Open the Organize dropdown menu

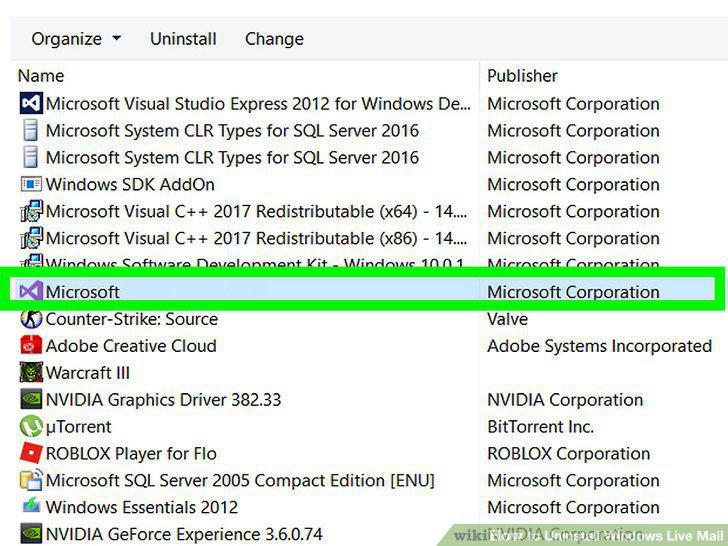[76, 39]
